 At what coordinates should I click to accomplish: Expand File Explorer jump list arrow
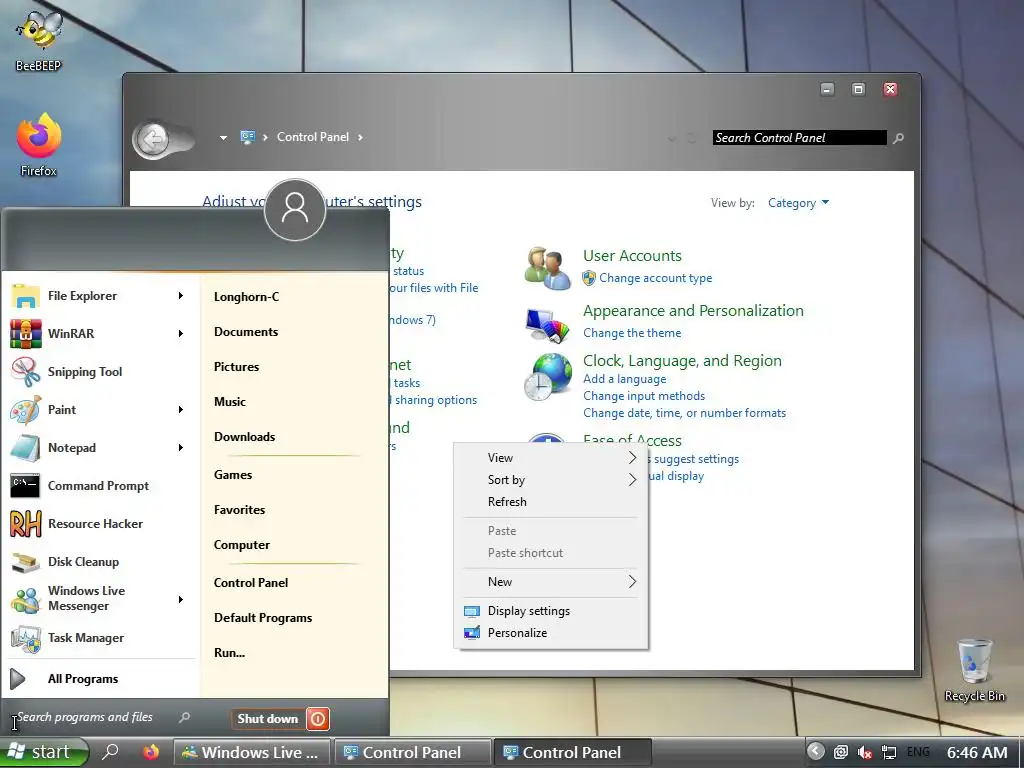point(181,296)
